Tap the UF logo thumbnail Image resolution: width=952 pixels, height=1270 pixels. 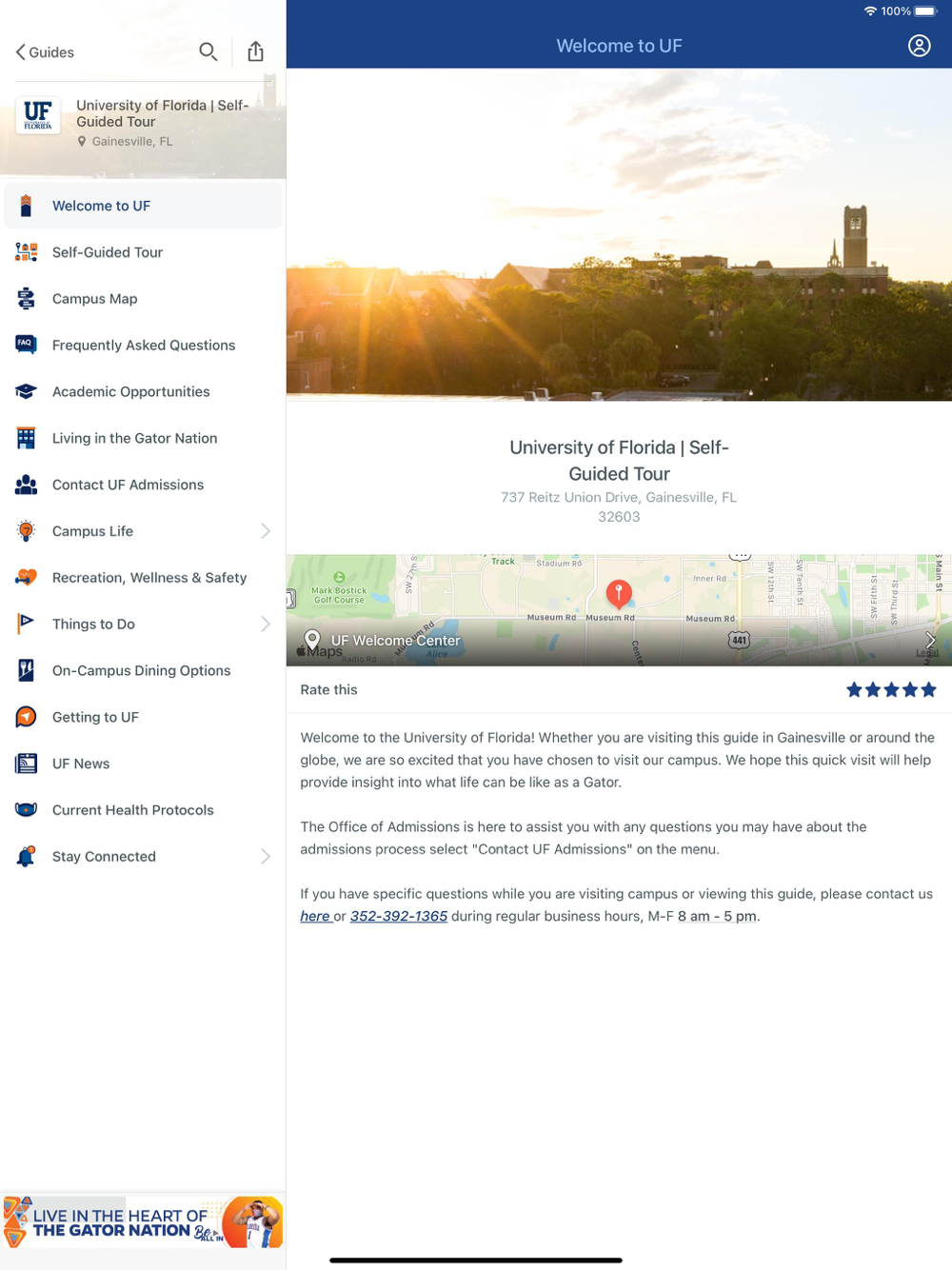coord(38,115)
